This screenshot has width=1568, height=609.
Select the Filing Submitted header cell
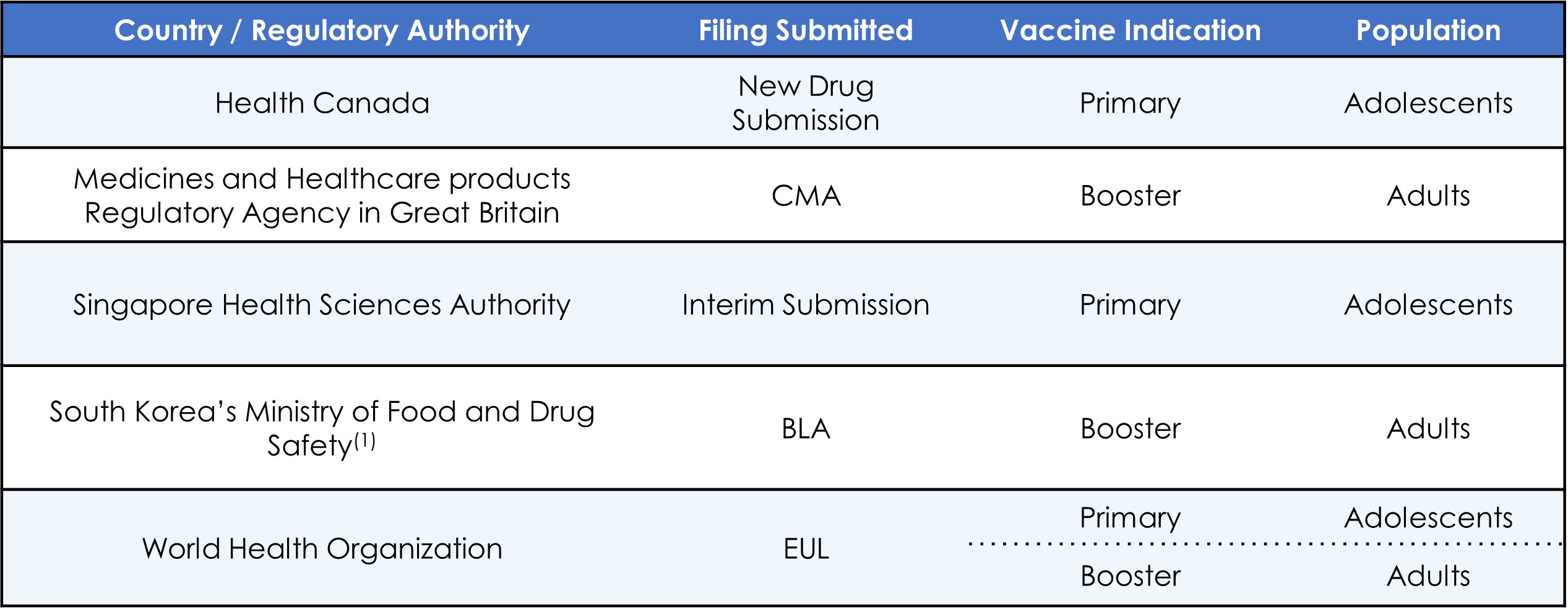coord(806,30)
